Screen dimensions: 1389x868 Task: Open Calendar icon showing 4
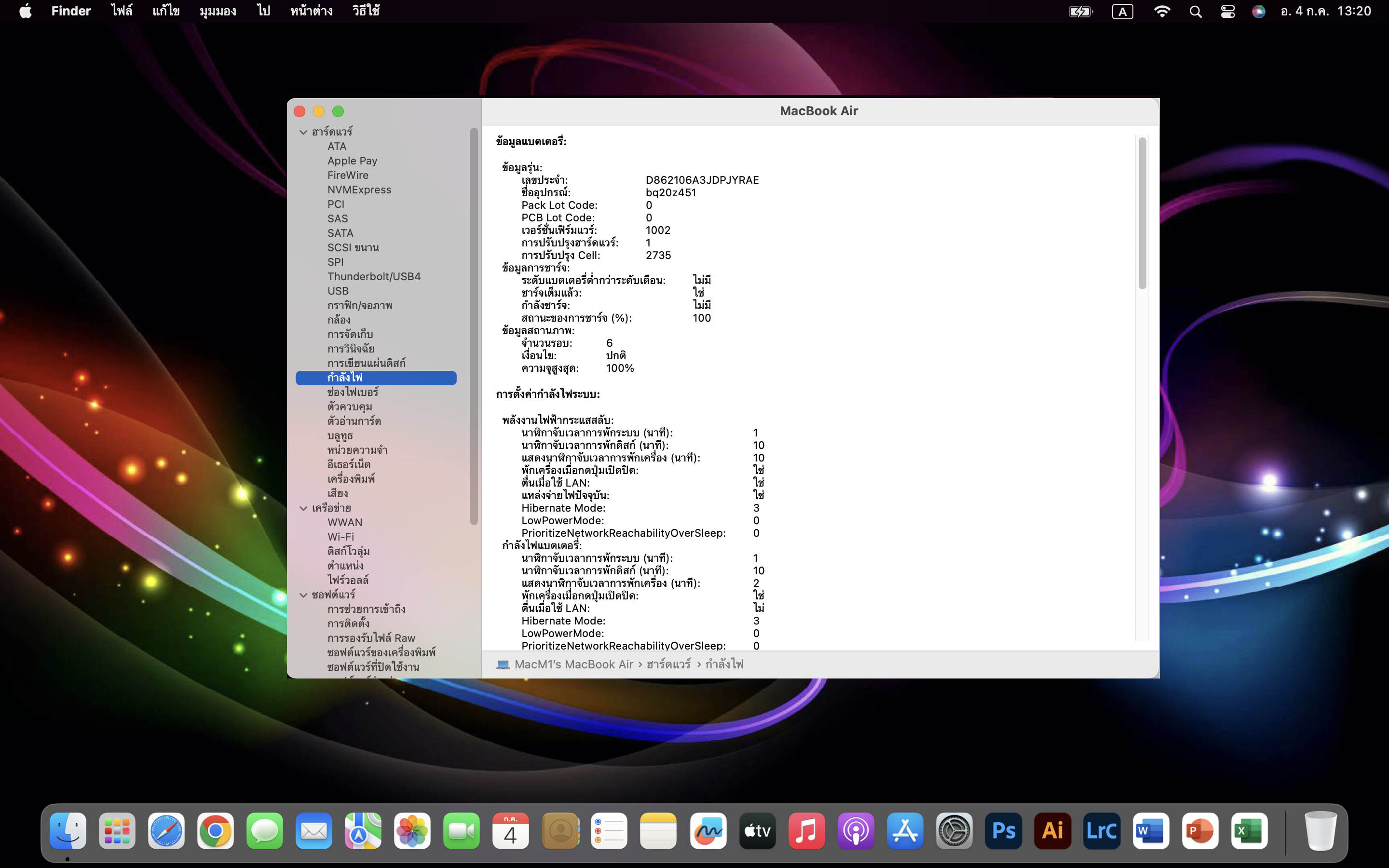(x=511, y=831)
